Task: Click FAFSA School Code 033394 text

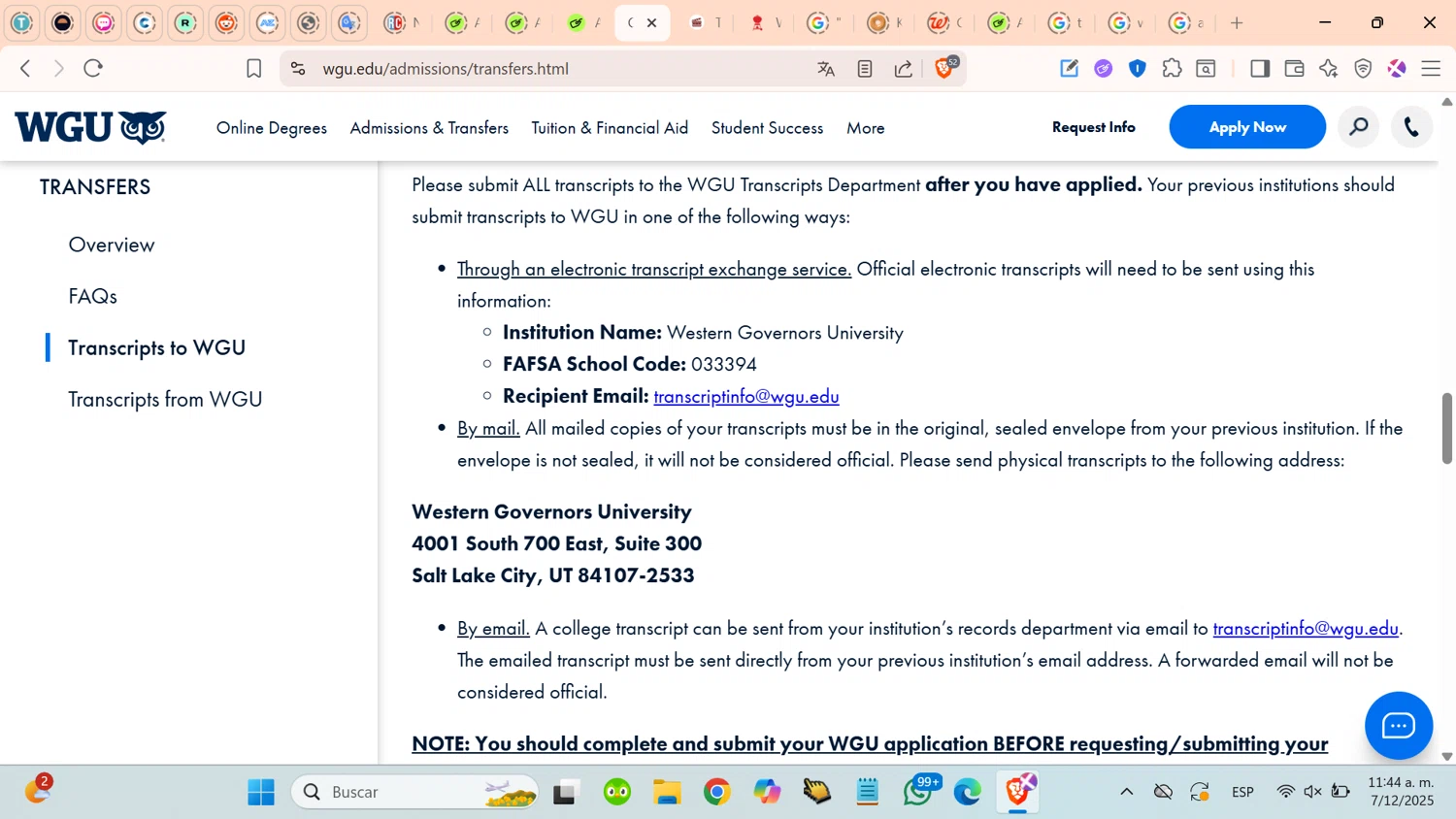Action: pos(630,364)
